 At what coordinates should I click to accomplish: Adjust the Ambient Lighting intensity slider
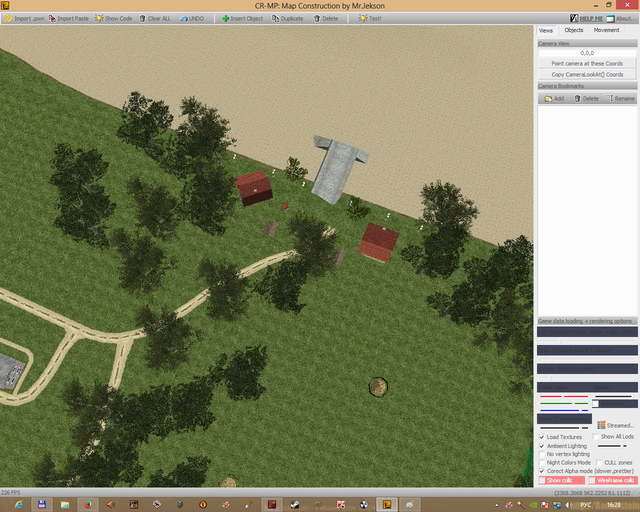coord(612,446)
